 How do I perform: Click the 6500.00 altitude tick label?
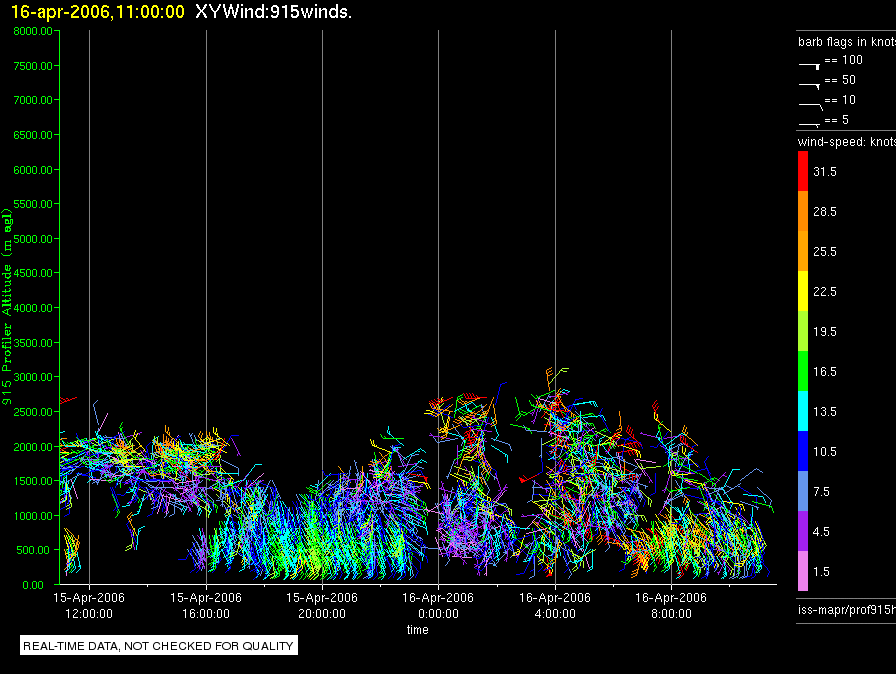33,135
